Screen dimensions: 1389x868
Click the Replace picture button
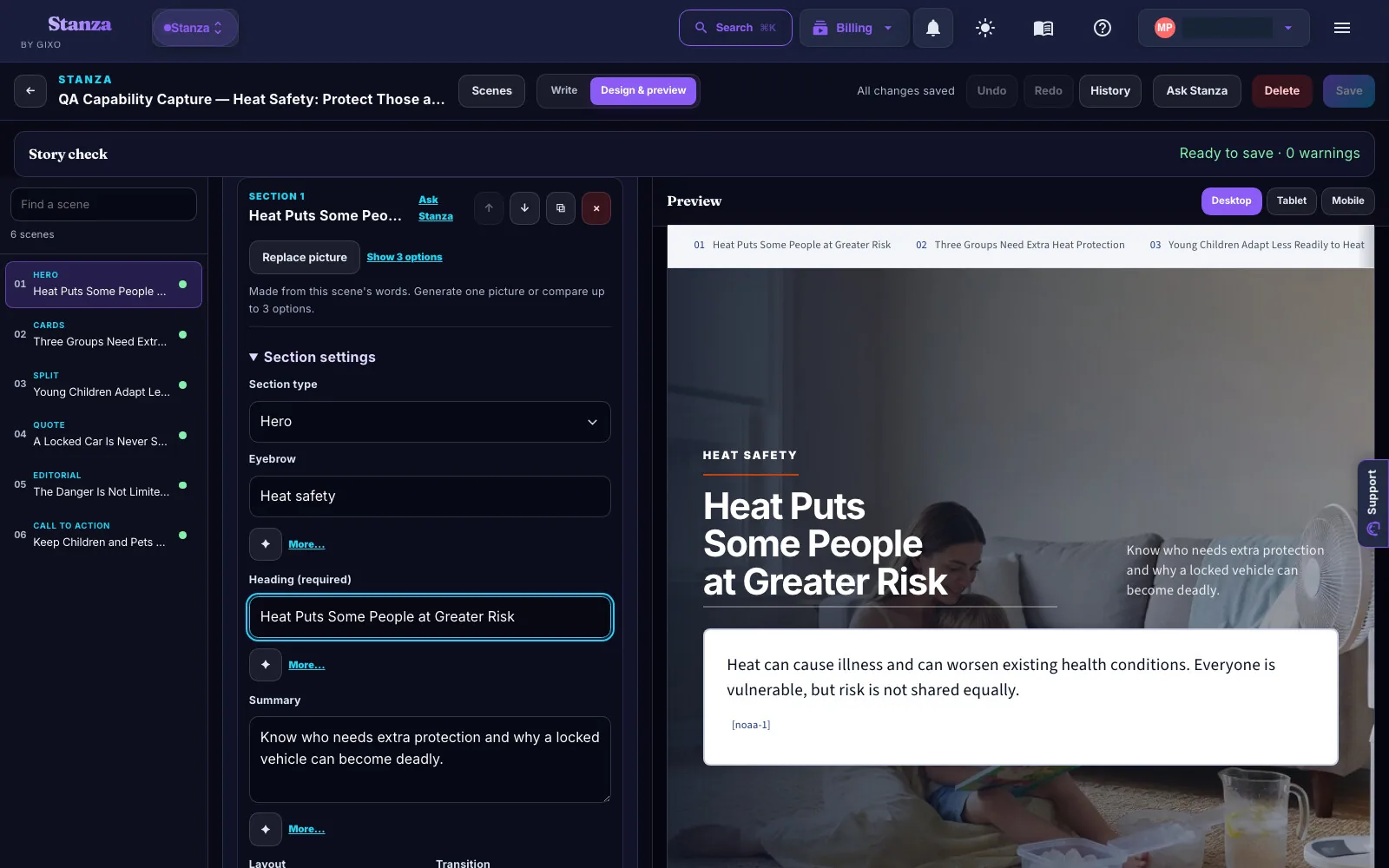click(x=305, y=257)
